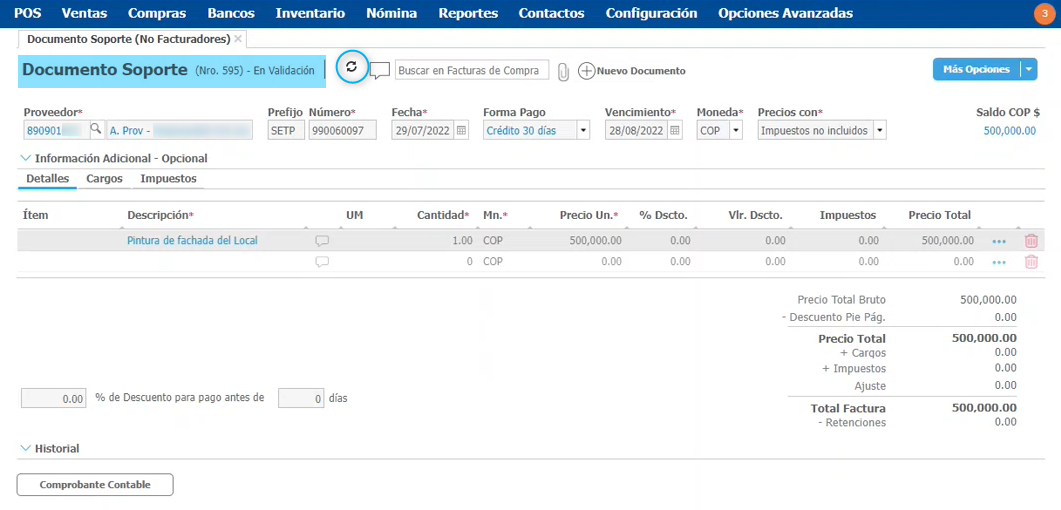Screen dimensions: 1061x510
Task: Open three-dots options for Pintura row
Action: tap(998, 241)
